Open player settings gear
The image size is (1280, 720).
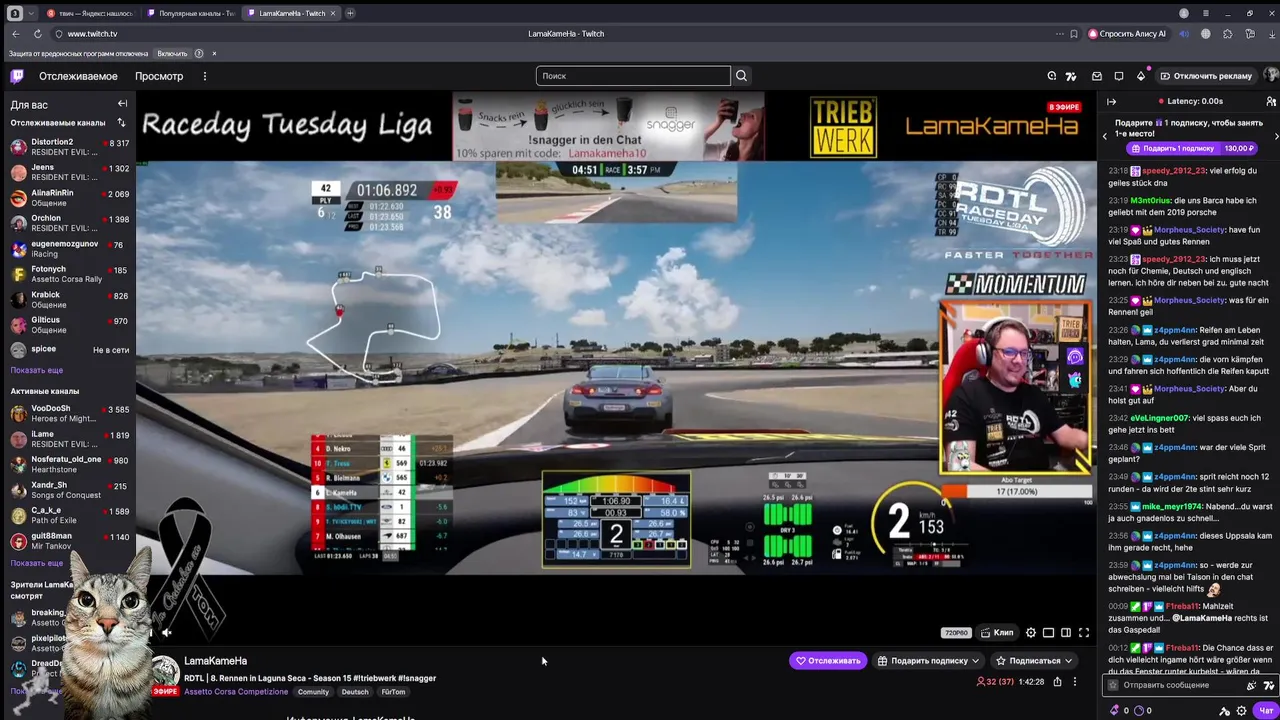click(1031, 632)
